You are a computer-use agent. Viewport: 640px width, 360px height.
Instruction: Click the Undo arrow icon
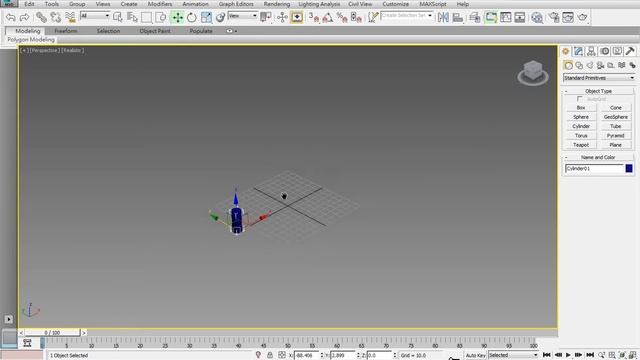click(x=11, y=17)
